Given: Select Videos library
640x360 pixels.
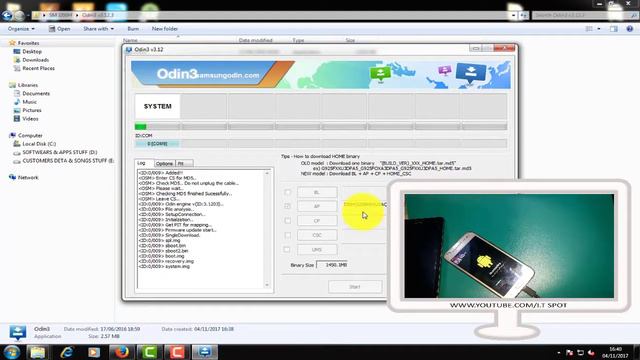Looking at the screenshot, I should 30,119.
